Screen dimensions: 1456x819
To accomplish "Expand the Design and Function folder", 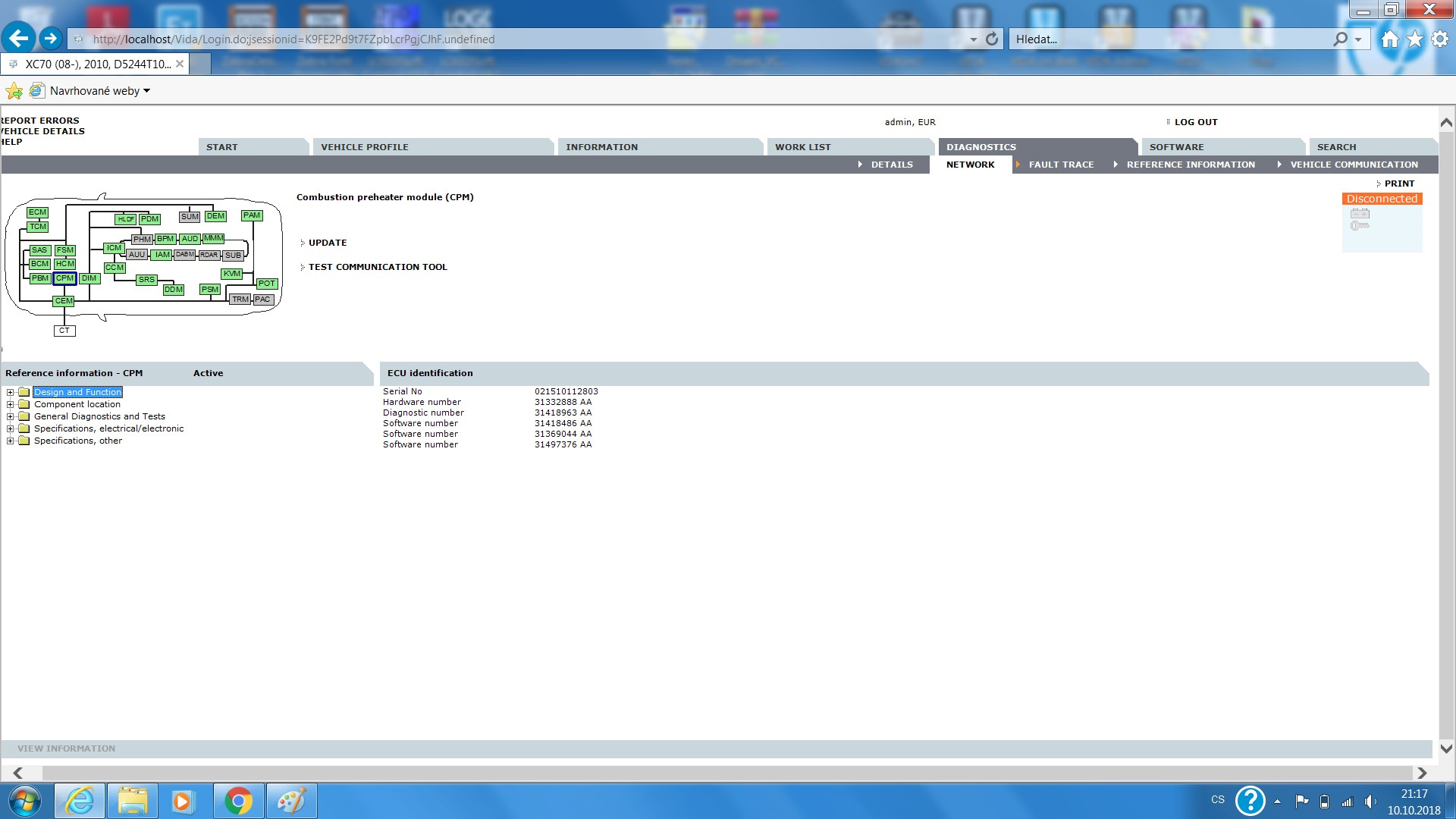I will click(x=11, y=393).
